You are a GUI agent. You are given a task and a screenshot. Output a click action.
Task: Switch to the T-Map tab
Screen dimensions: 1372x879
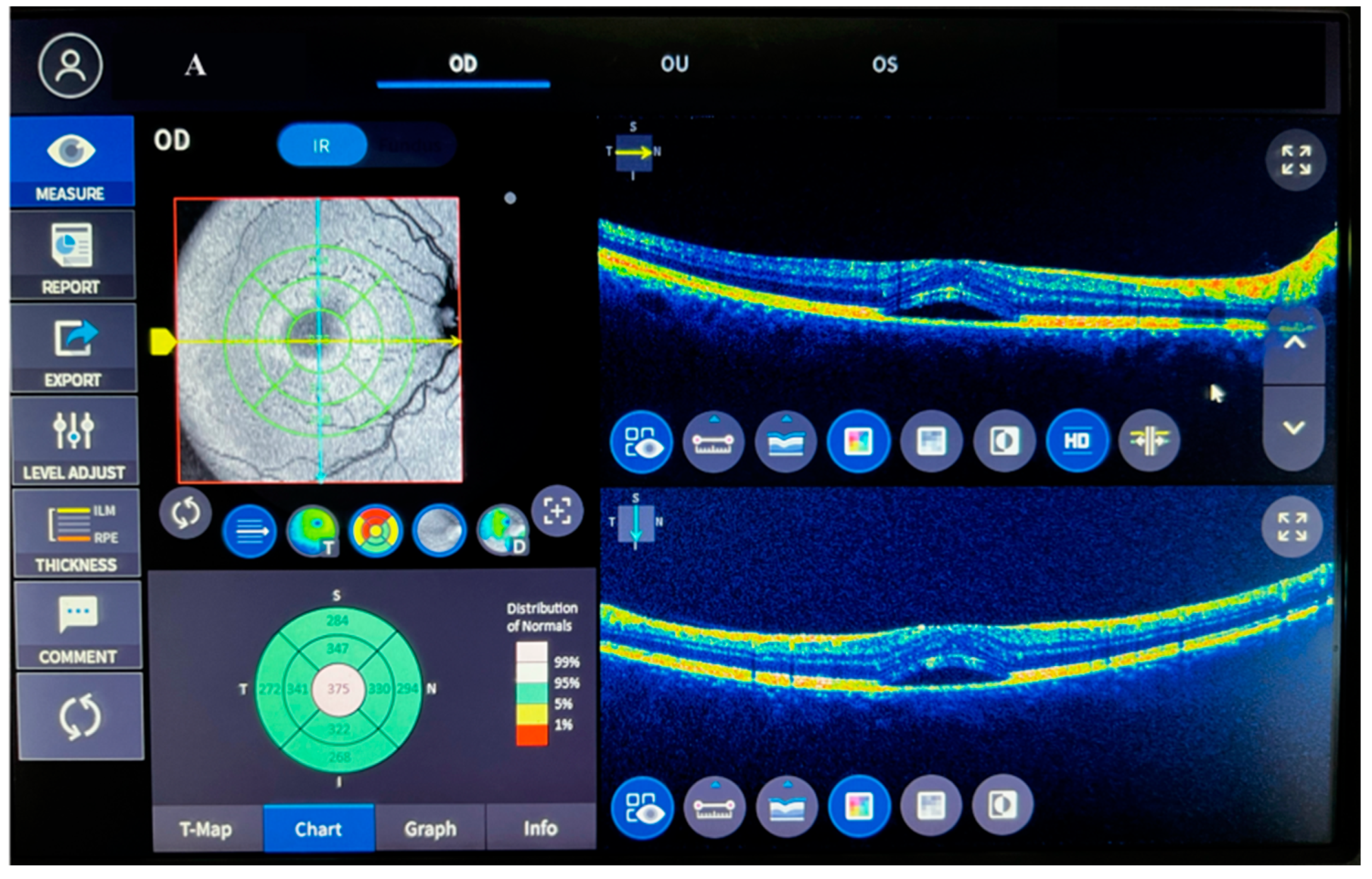click(x=206, y=829)
